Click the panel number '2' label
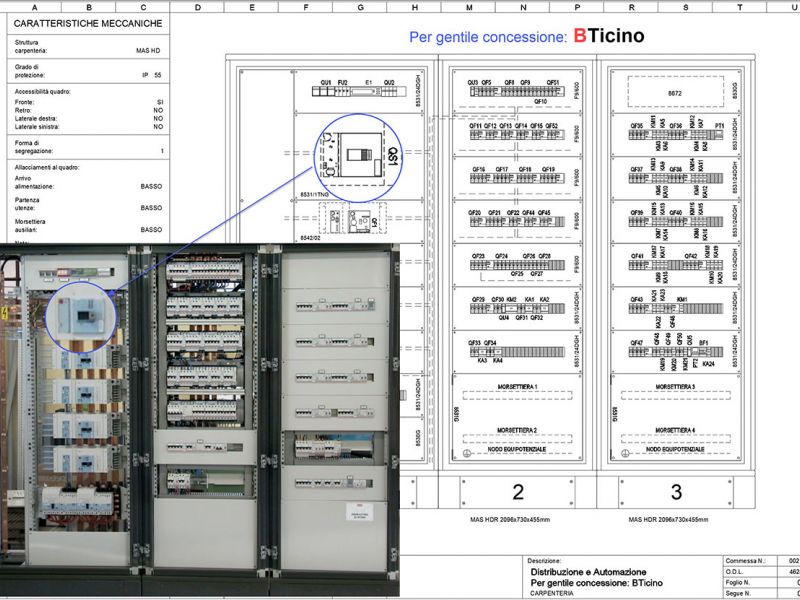The height and width of the screenshot is (600, 800). tap(518, 492)
